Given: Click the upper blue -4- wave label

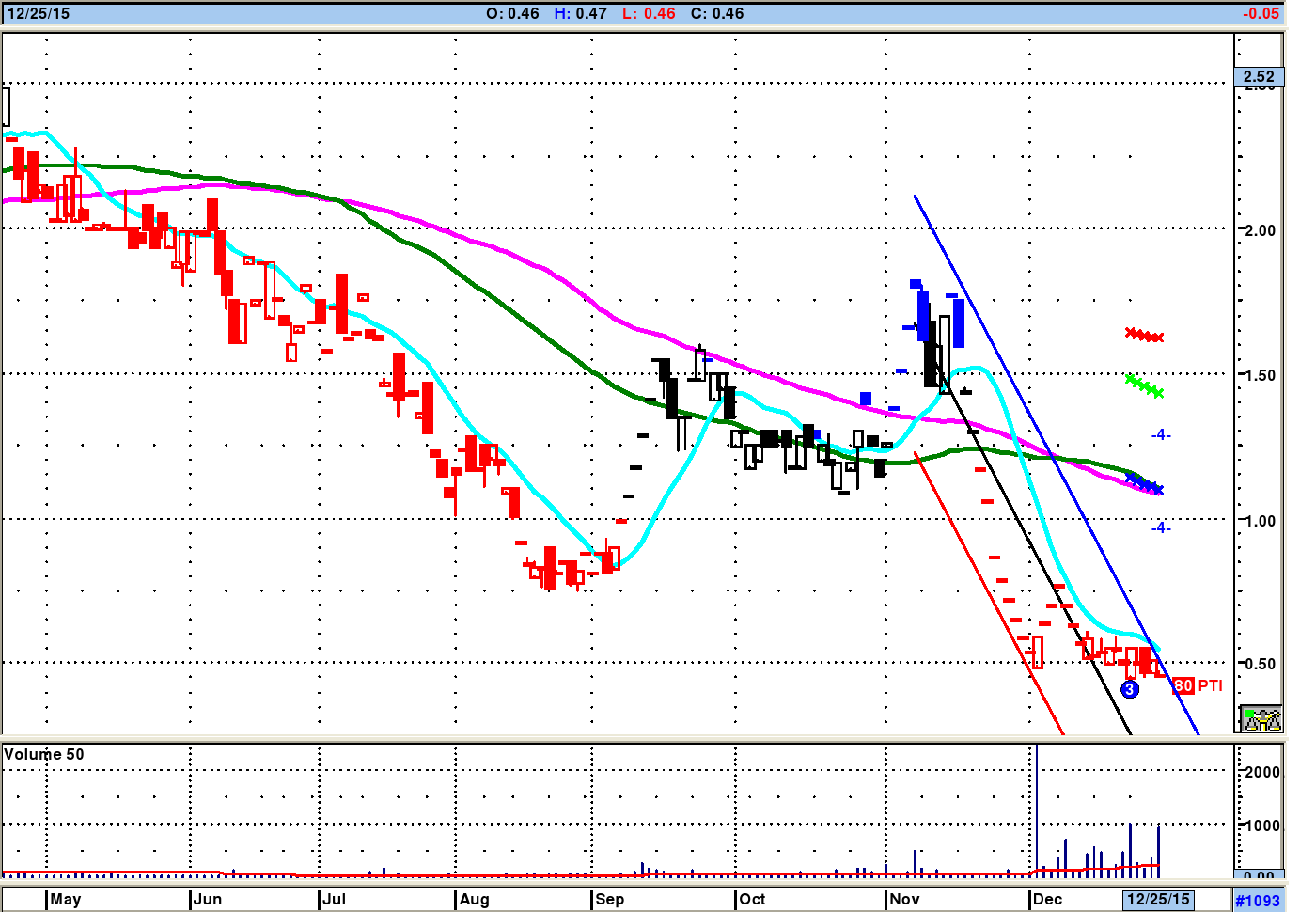Looking at the screenshot, I should [x=1161, y=434].
